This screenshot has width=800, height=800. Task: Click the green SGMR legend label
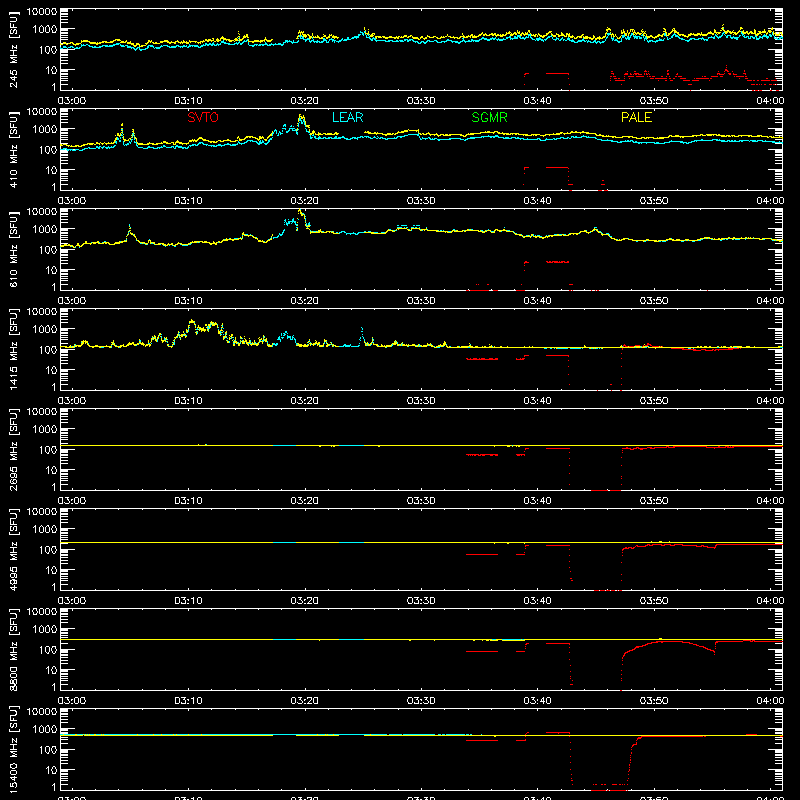[x=489, y=117]
